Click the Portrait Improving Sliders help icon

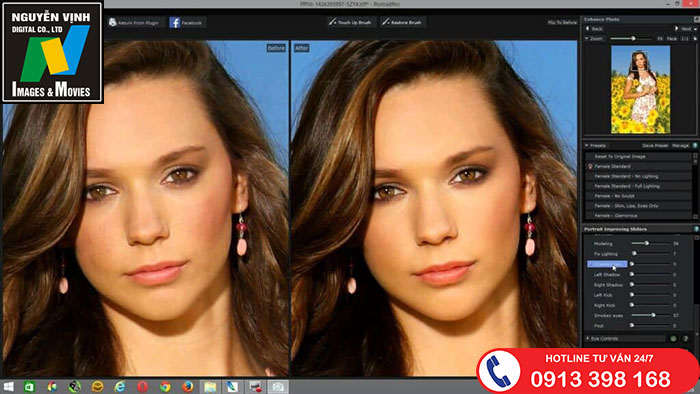coord(696,229)
